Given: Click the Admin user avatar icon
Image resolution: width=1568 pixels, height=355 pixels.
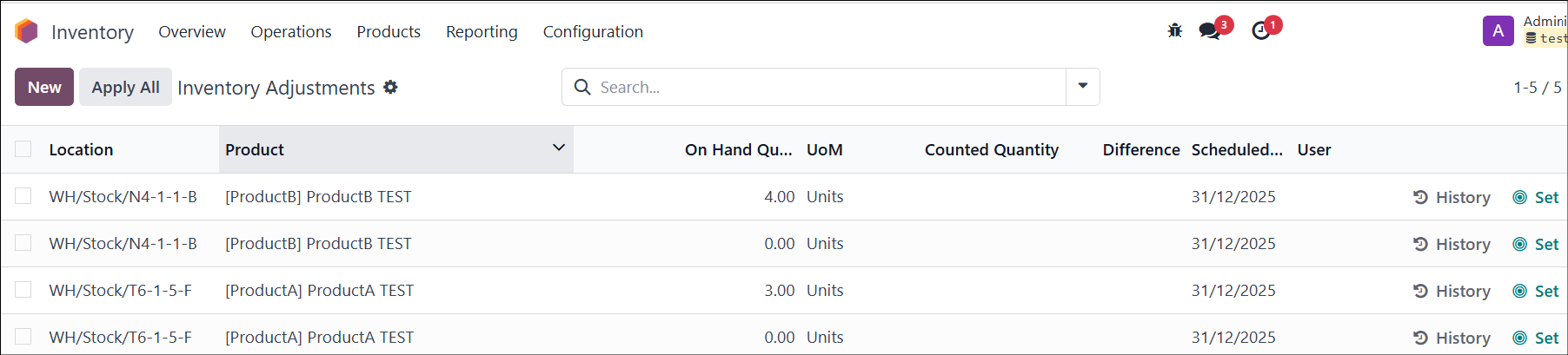Looking at the screenshot, I should pyautogui.click(x=1498, y=31).
